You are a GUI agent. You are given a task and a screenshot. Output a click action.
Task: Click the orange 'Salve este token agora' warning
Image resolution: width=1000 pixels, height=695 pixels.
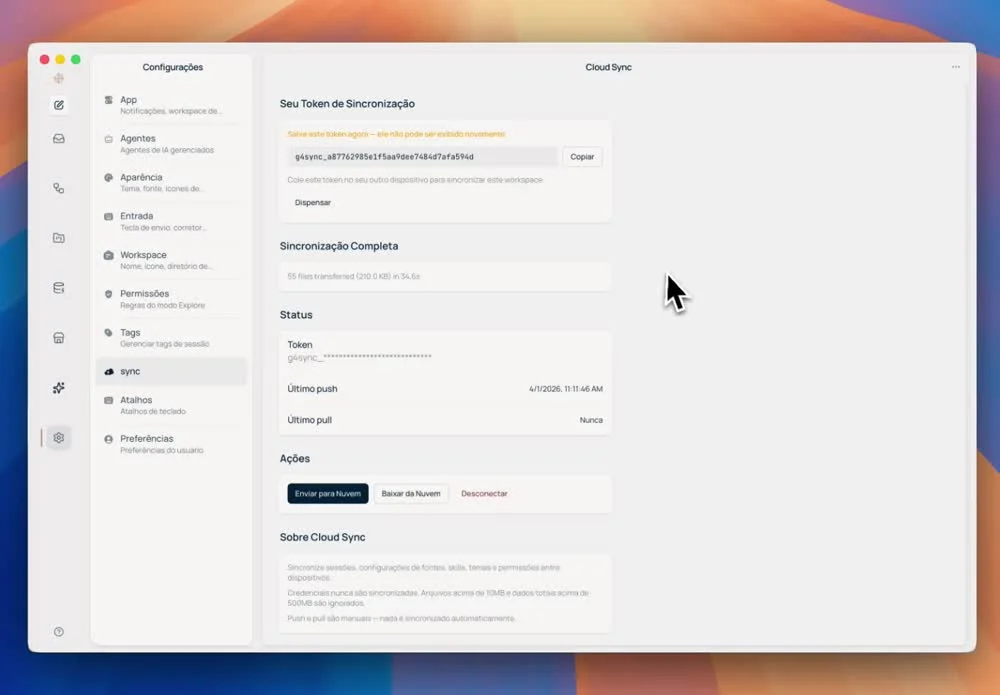point(396,134)
